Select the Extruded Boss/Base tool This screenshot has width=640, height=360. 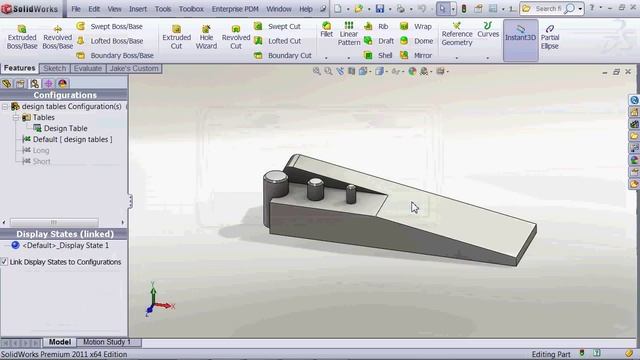22,37
